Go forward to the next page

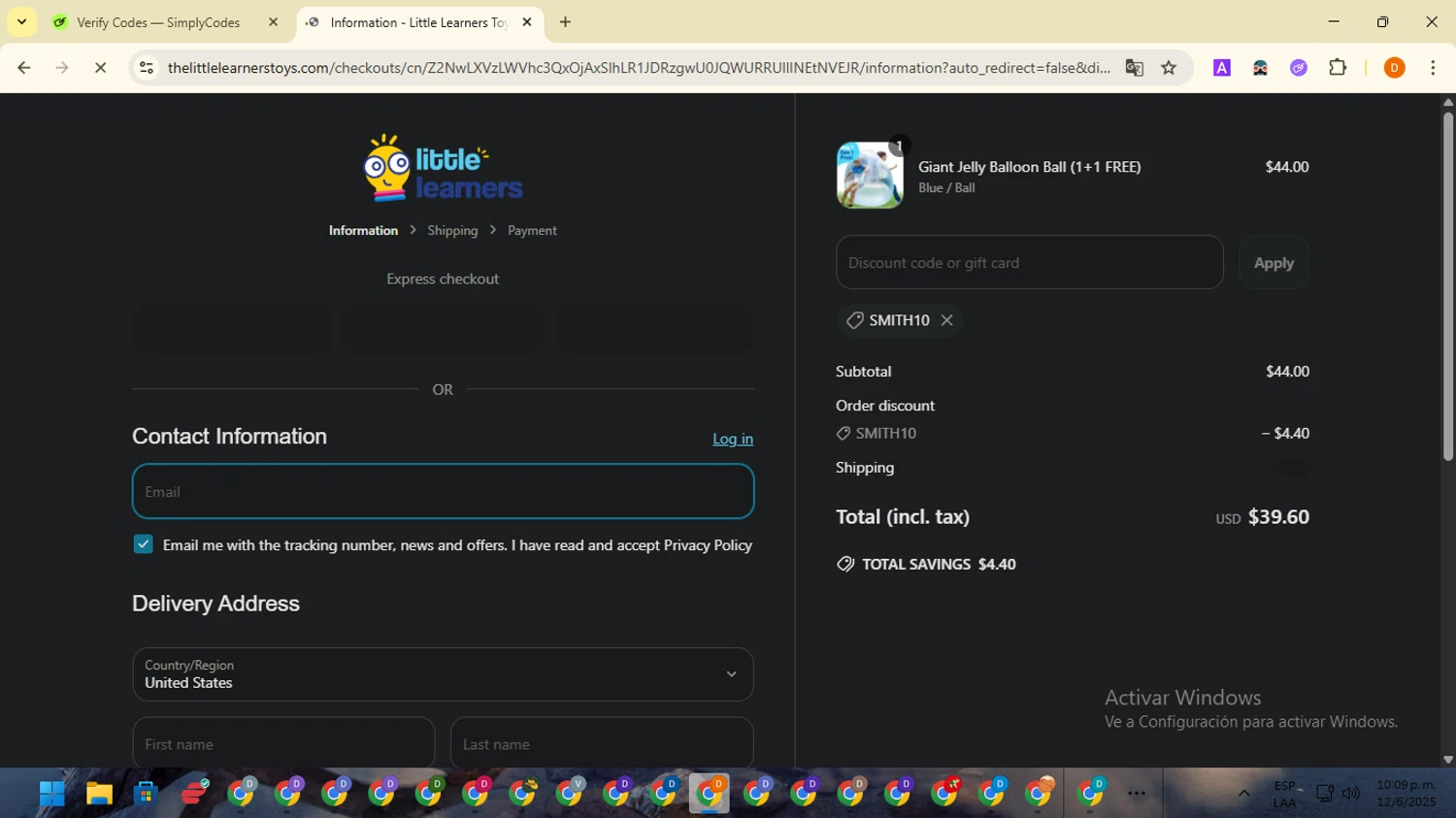click(x=62, y=68)
